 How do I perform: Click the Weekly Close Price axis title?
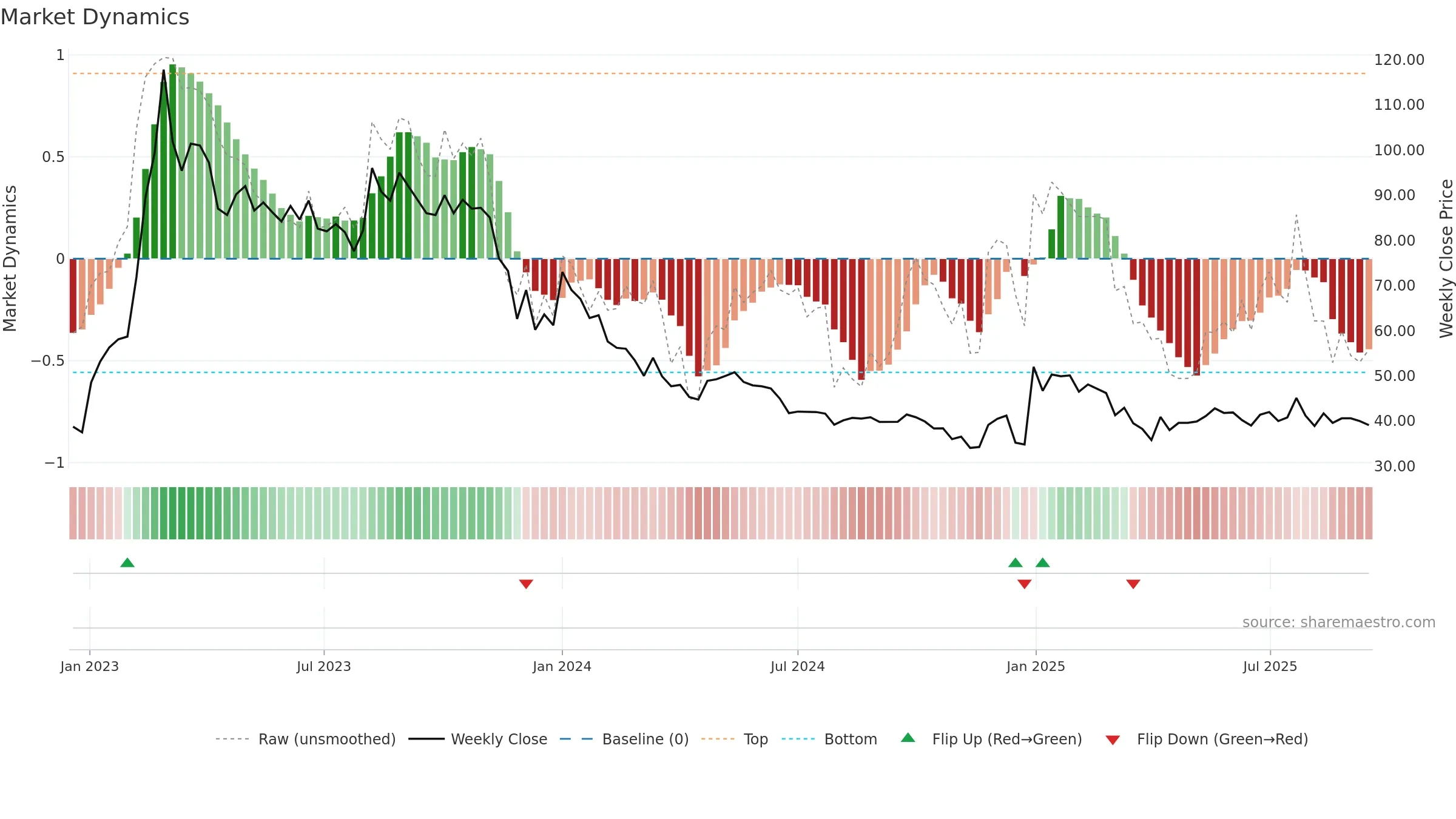[x=1446, y=258]
